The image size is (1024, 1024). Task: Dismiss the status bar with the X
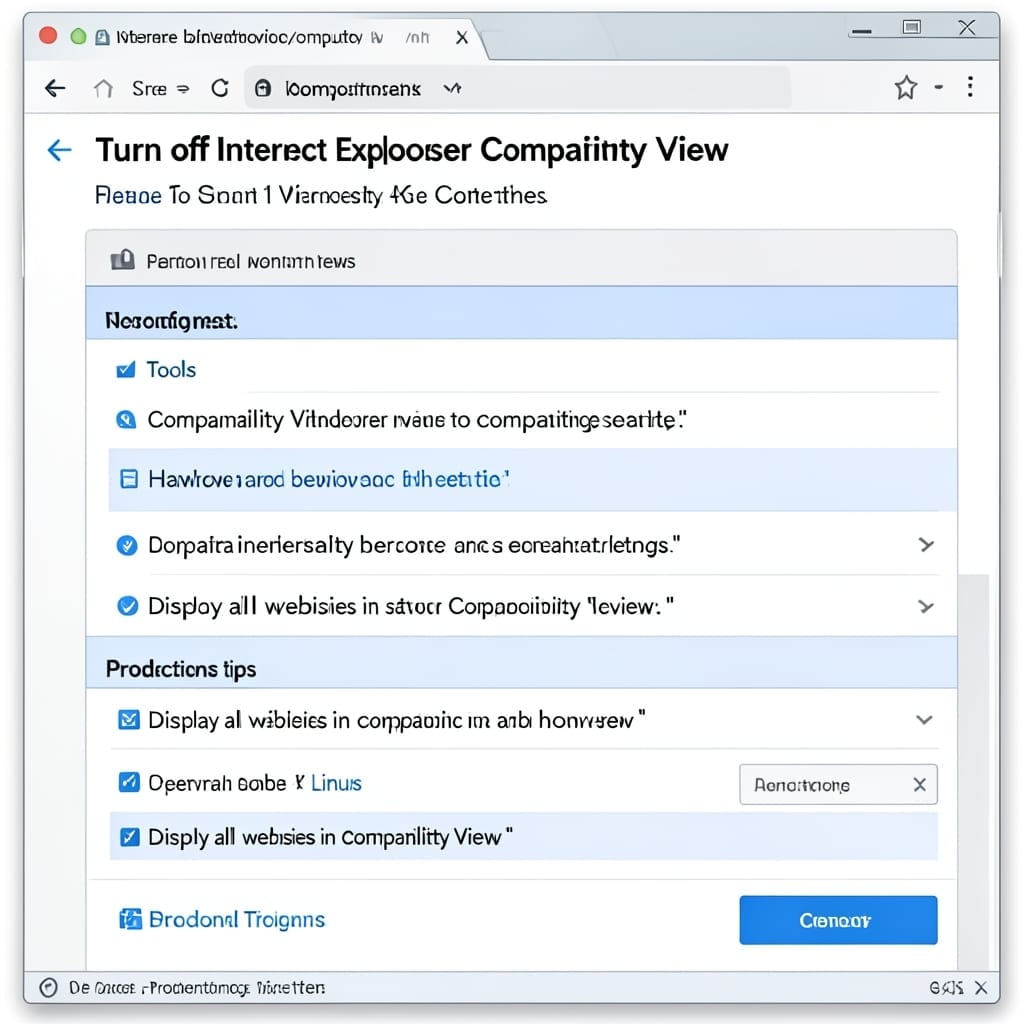[x=981, y=987]
